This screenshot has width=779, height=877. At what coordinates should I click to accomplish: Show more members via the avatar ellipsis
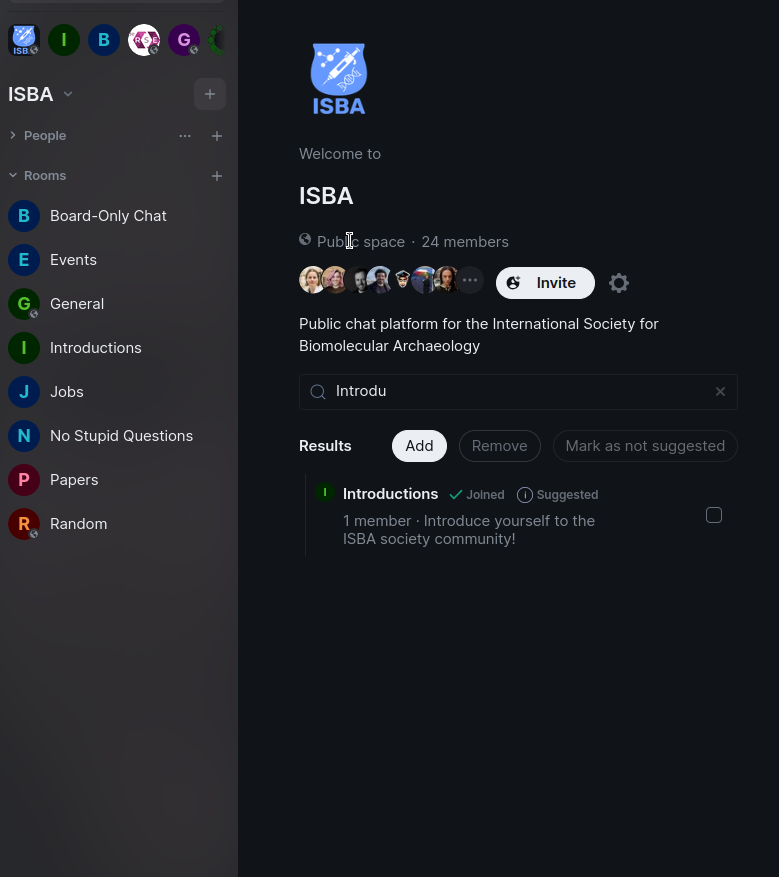click(470, 280)
